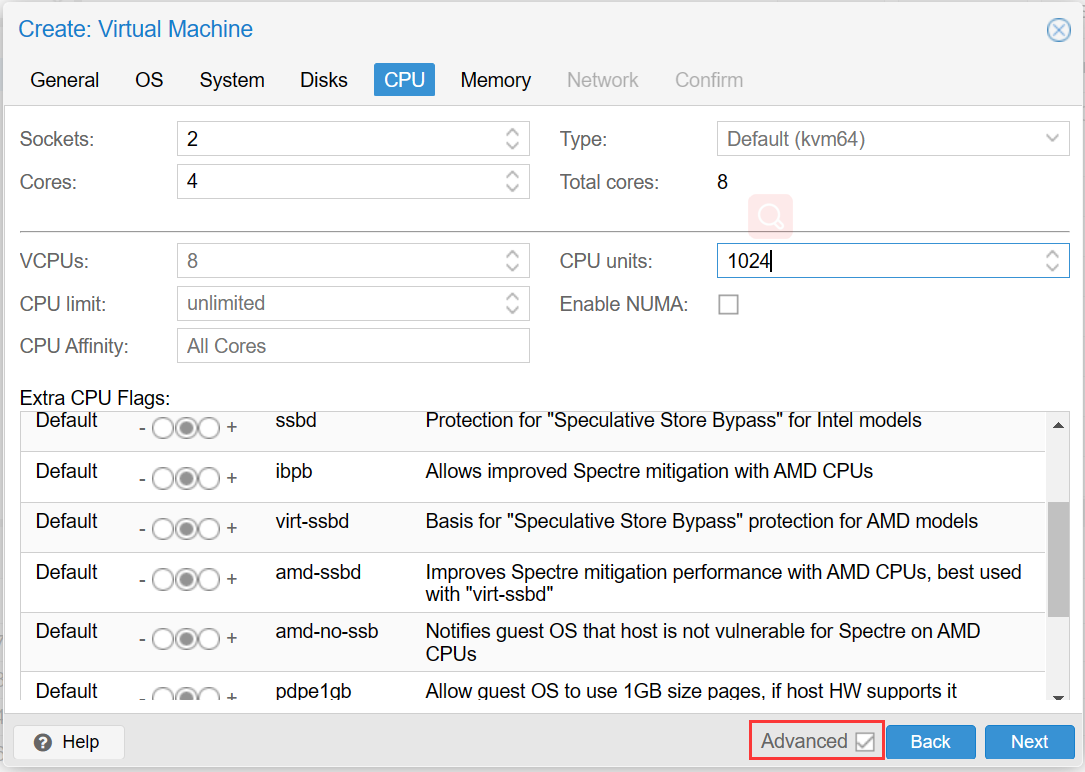Go to the Disks tab
The image size is (1085, 772).
coord(324,80)
